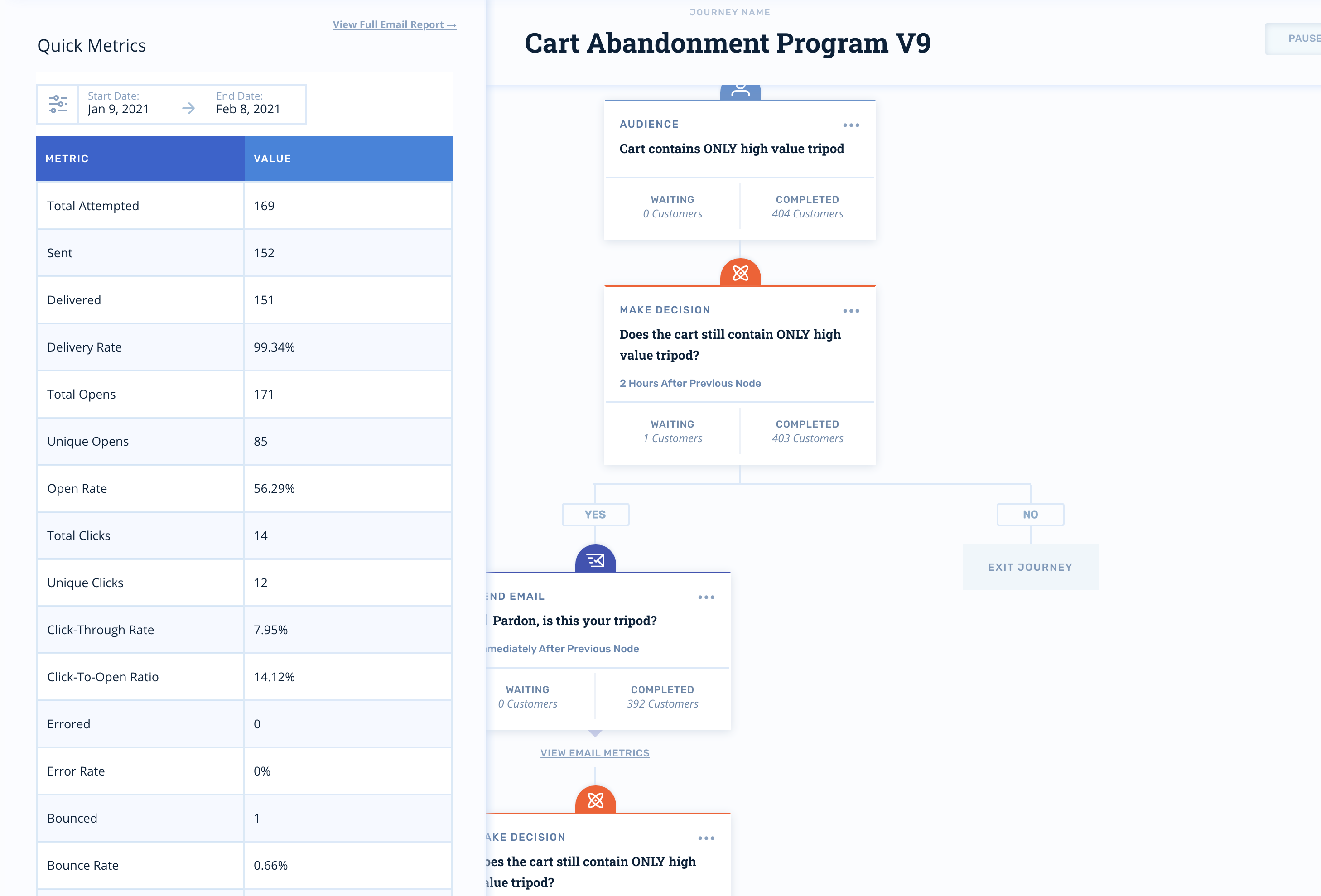The width and height of the screenshot is (1321, 896).
Task: Click the first Make Decision orange icon
Action: [x=740, y=274]
